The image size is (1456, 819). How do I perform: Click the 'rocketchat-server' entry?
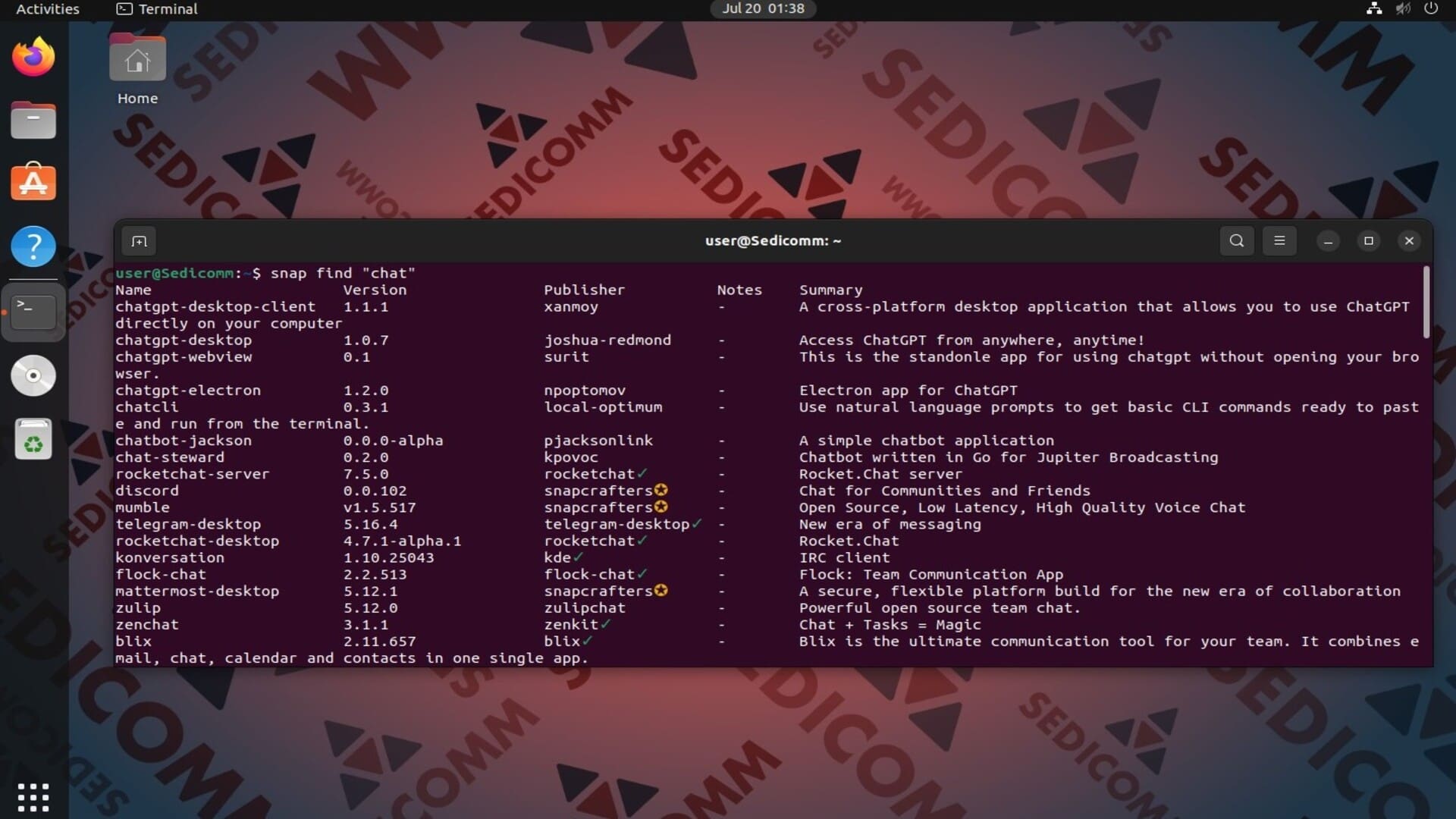coord(193,474)
